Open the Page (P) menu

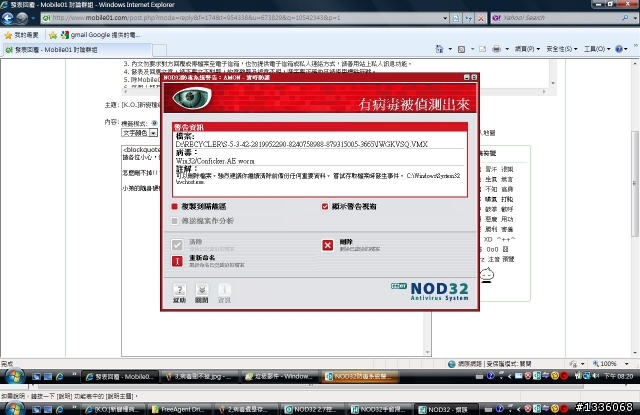(x=527, y=49)
